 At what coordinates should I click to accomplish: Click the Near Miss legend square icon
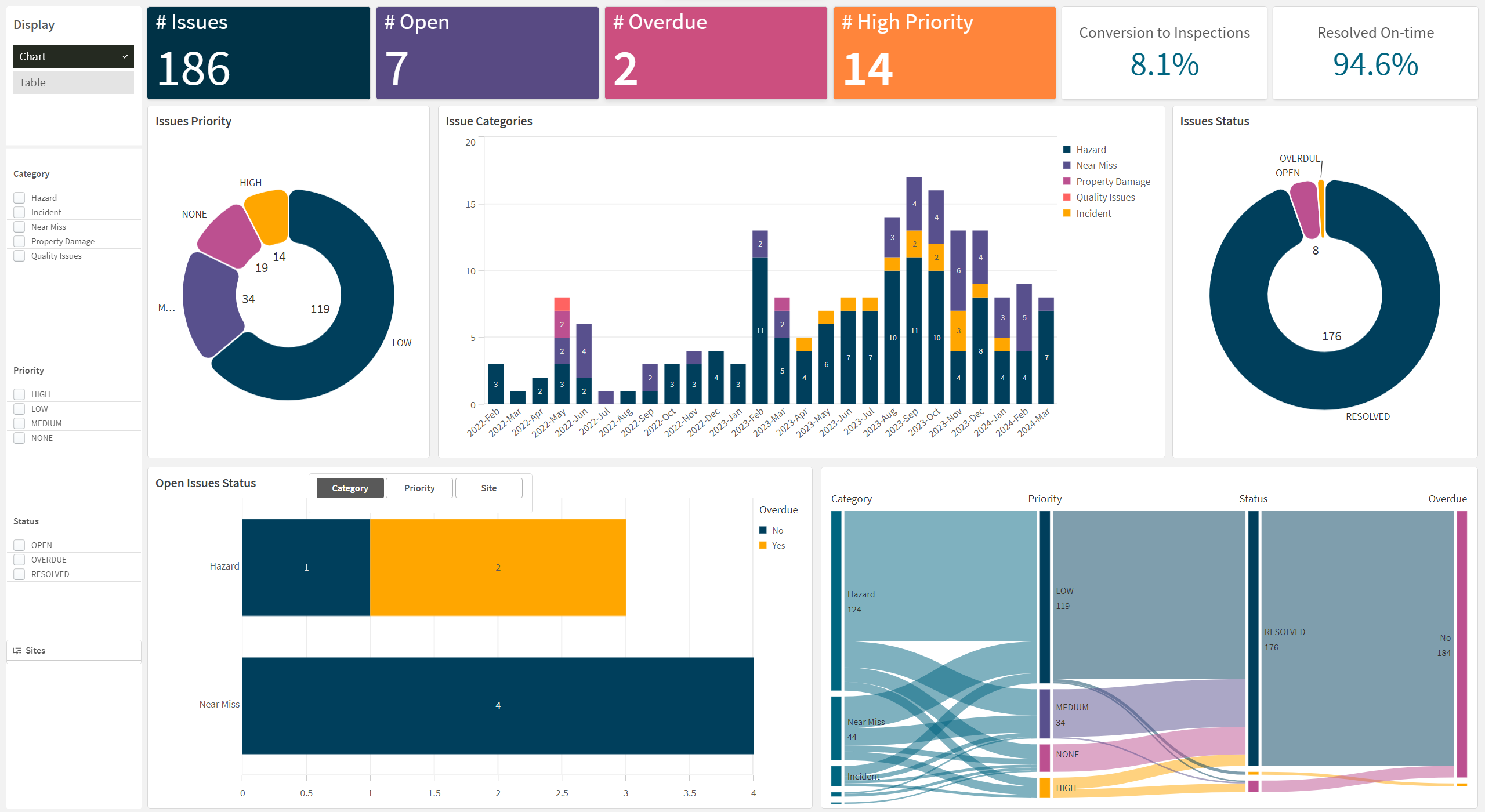1067,165
